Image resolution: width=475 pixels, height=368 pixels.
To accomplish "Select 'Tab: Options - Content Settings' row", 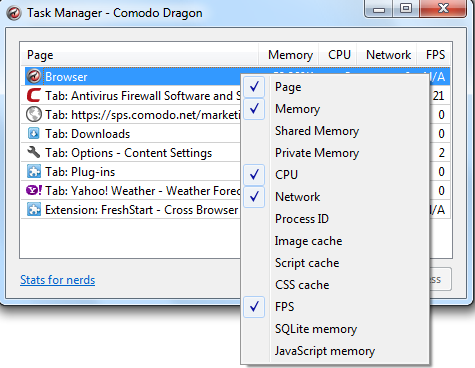I will coord(131,153).
